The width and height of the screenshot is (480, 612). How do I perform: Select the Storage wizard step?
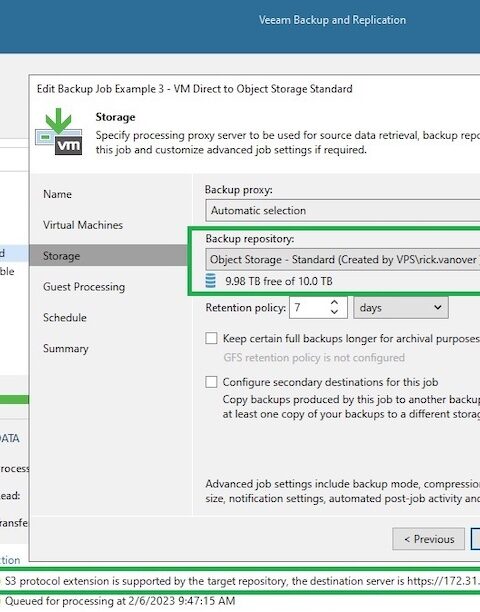pyautogui.click(x=109, y=256)
